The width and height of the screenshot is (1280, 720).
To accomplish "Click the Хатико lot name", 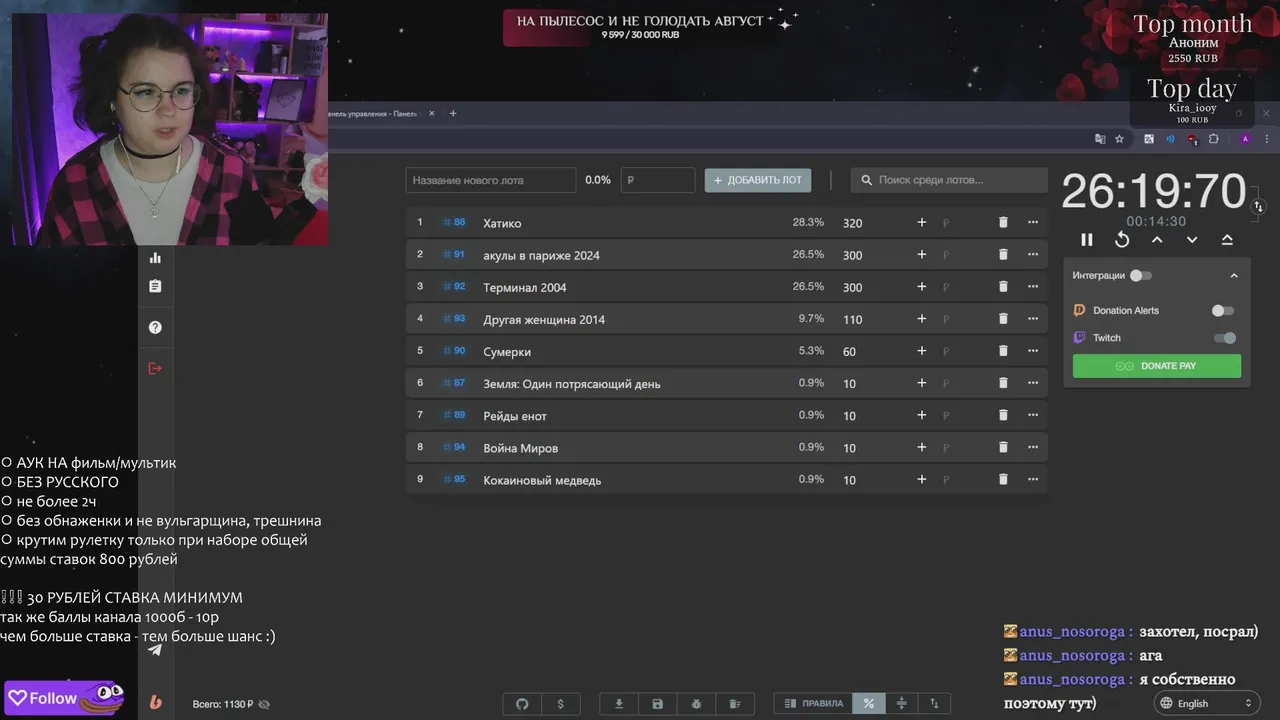I will pyautogui.click(x=502, y=223).
